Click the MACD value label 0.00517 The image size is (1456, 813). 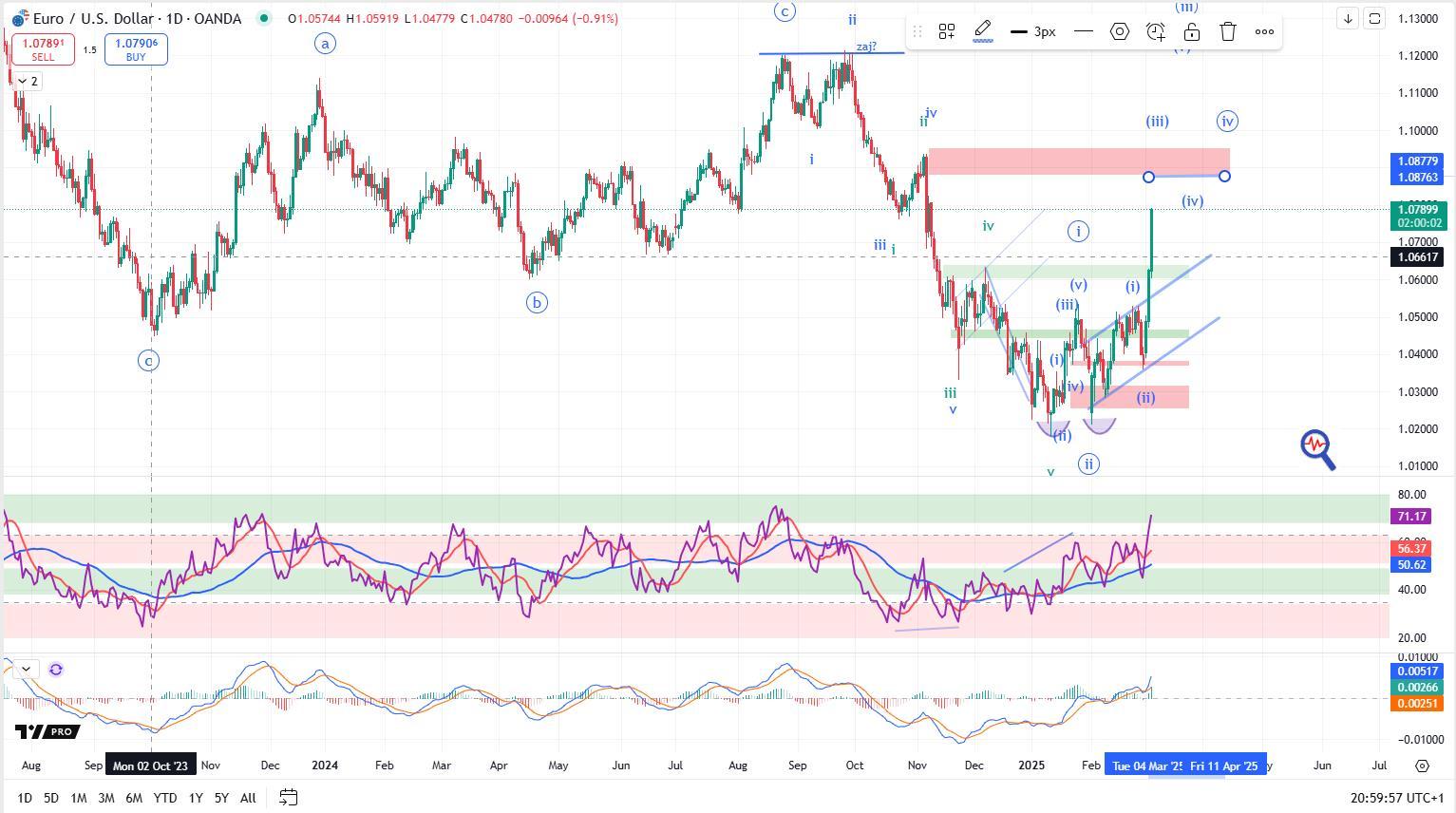[1416, 671]
